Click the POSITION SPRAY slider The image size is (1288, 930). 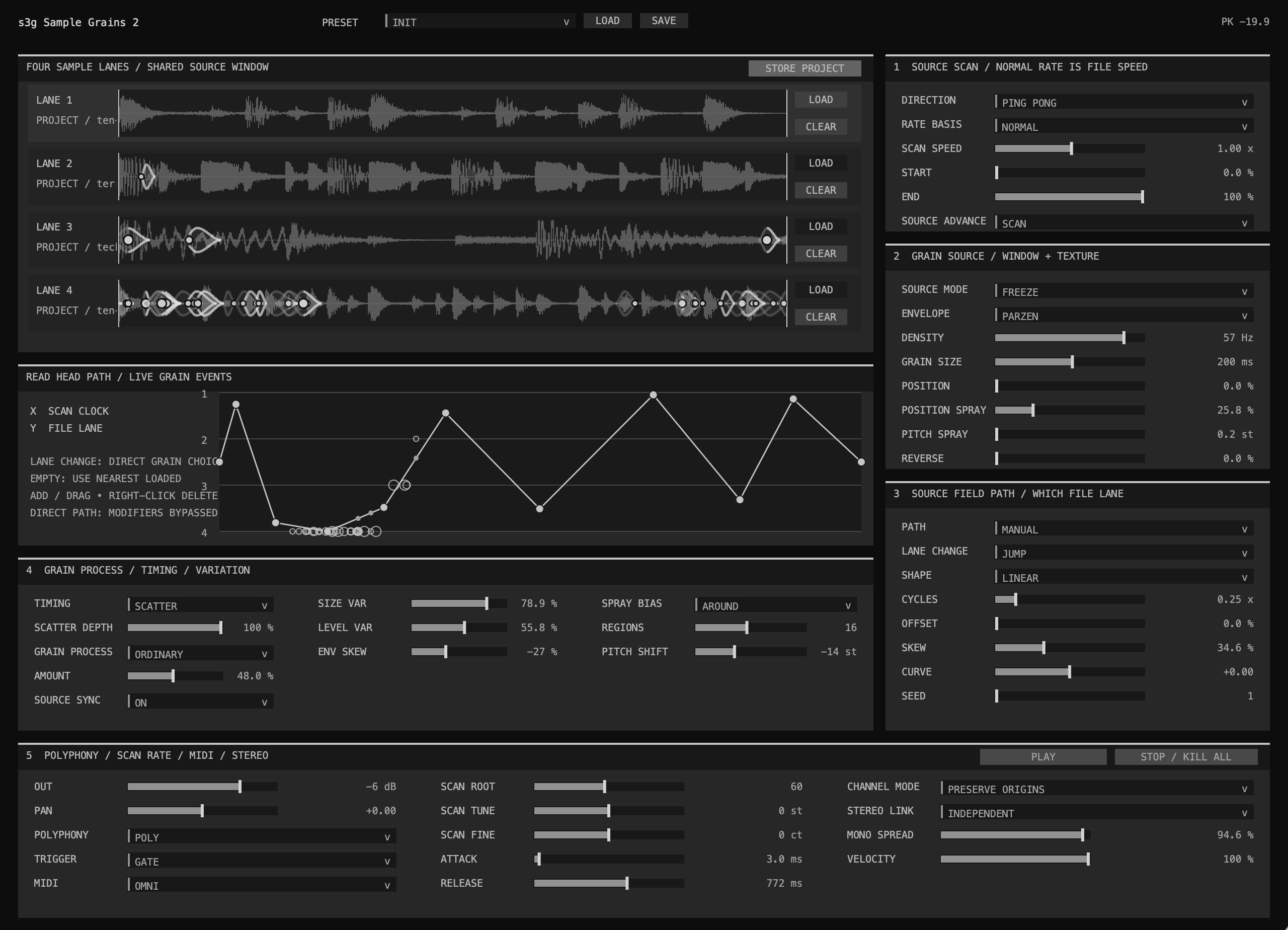(x=1069, y=410)
